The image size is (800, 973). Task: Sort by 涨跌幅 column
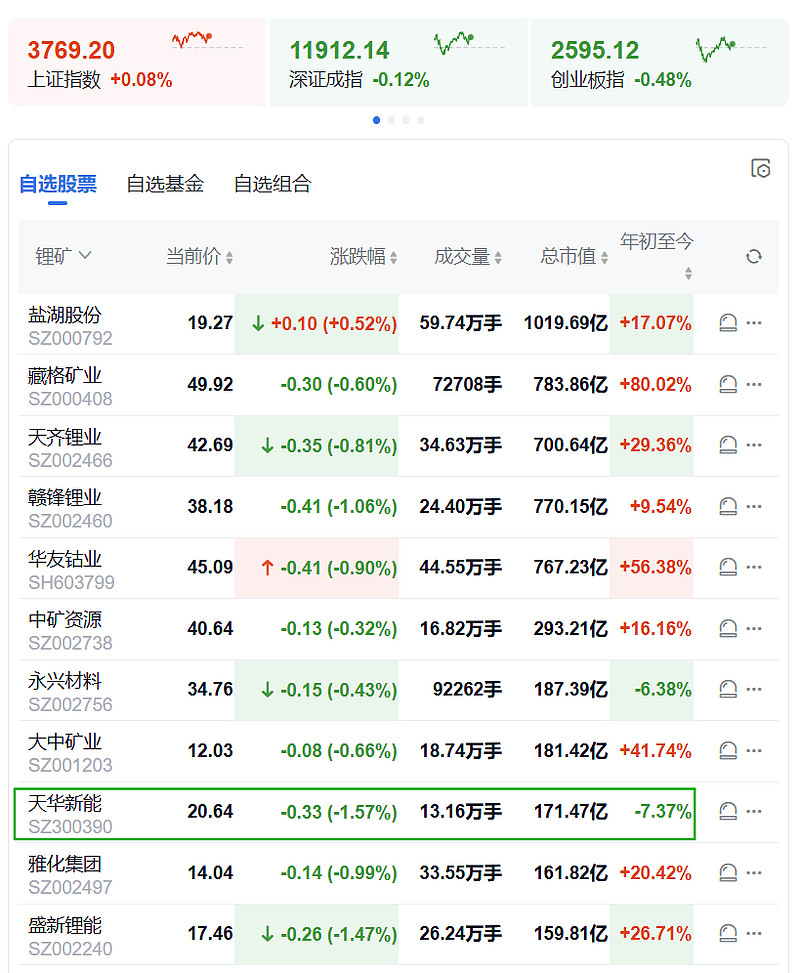coord(364,256)
